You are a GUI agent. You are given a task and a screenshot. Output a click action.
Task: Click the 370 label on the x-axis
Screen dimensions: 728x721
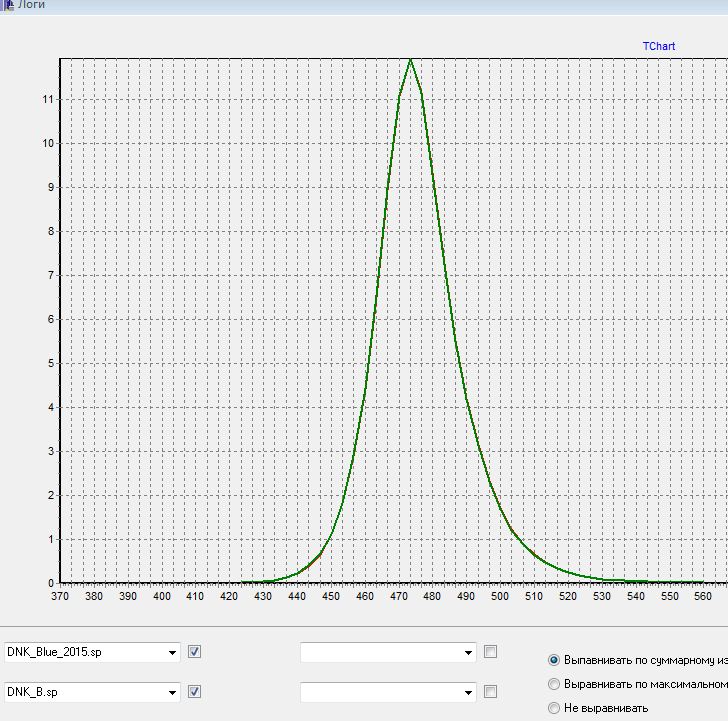[x=60, y=596]
